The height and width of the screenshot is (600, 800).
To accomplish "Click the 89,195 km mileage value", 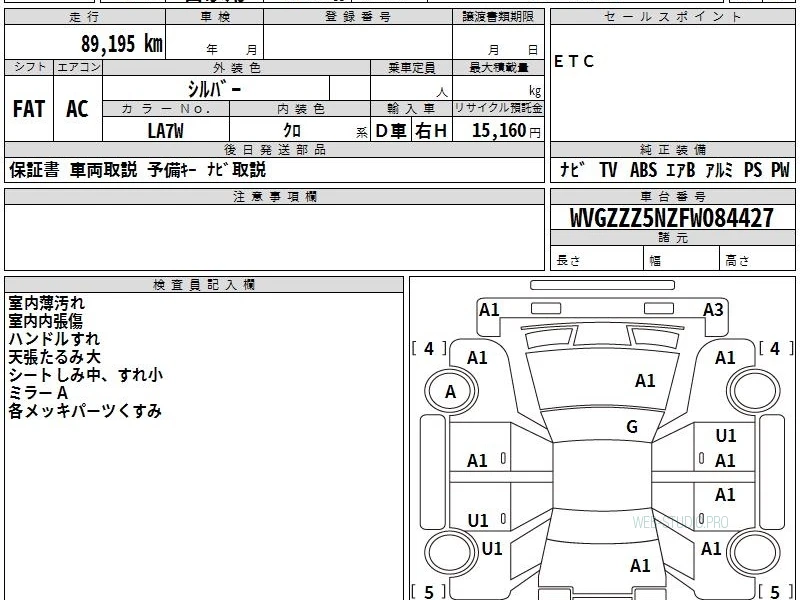I will coord(122,44).
